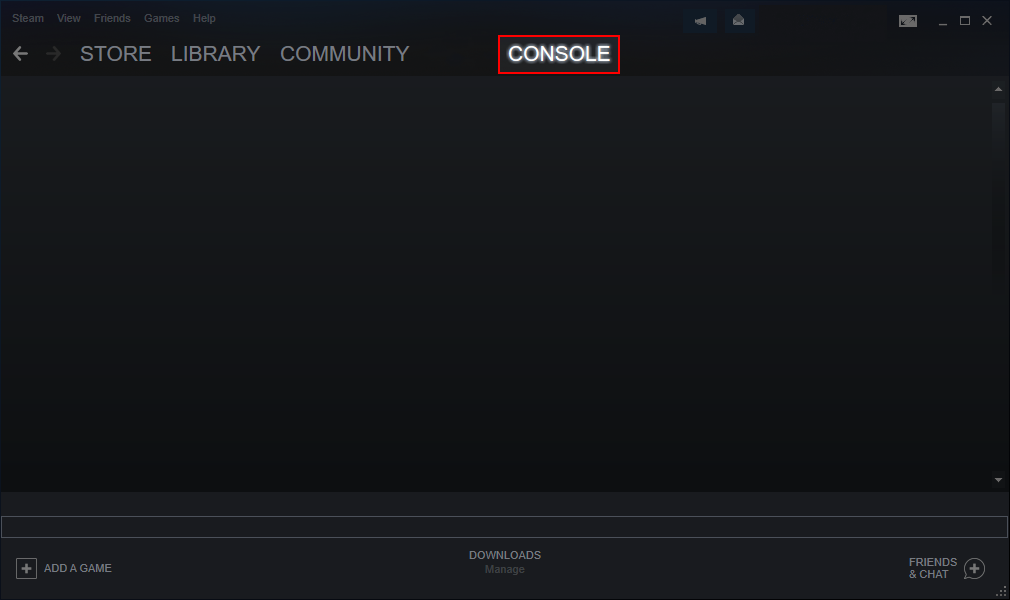The height and width of the screenshot is (600, 1010).
Task: Open the megaphone announcements icon
Action: coord(700,21)
